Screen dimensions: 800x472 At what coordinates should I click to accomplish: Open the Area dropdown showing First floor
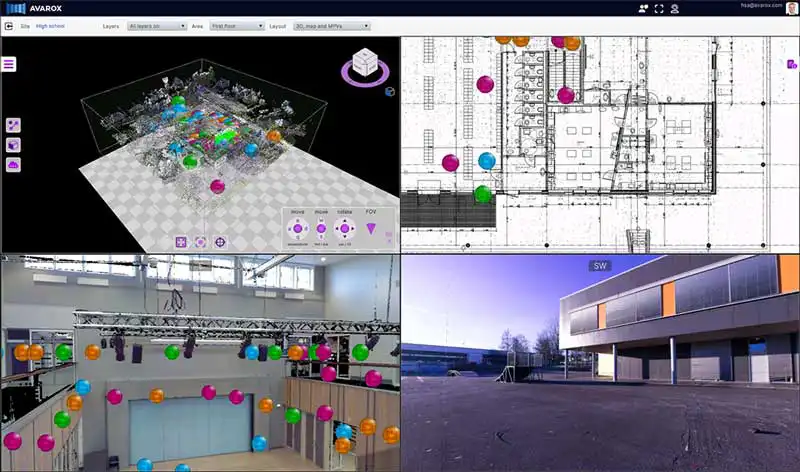(237, 26)
